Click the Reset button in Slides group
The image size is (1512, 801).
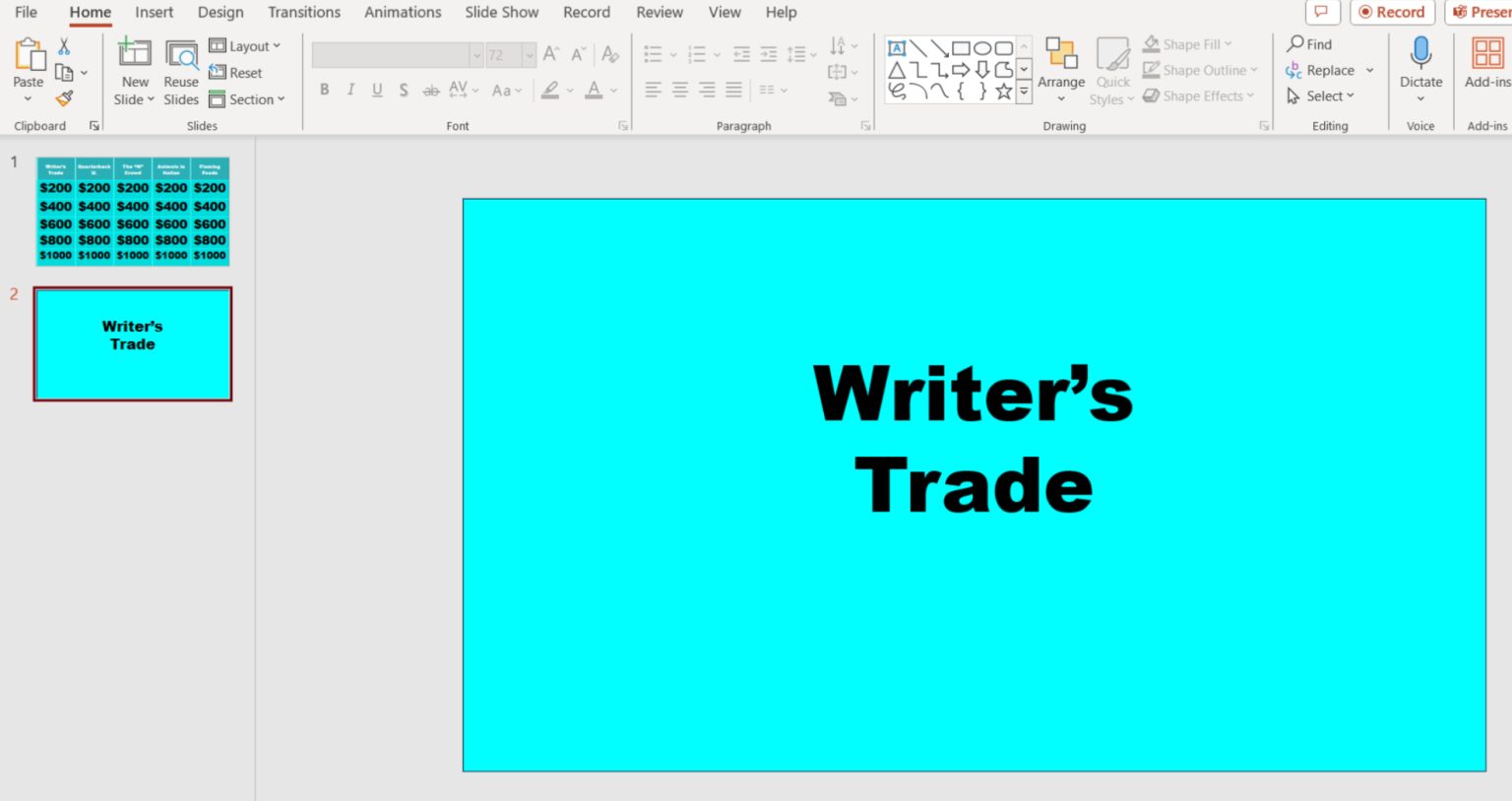coord(236,72)
